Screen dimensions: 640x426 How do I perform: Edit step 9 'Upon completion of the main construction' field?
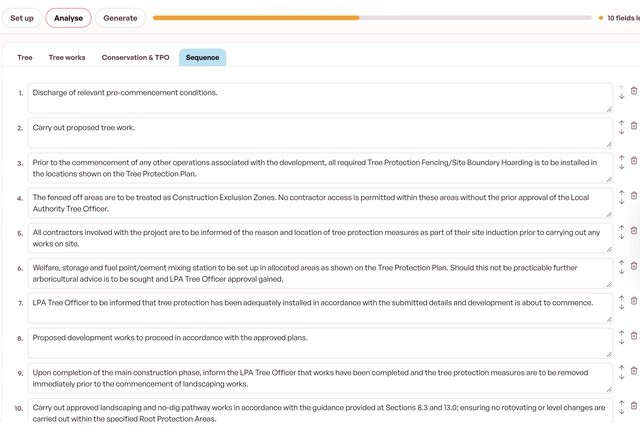point(320,378)
